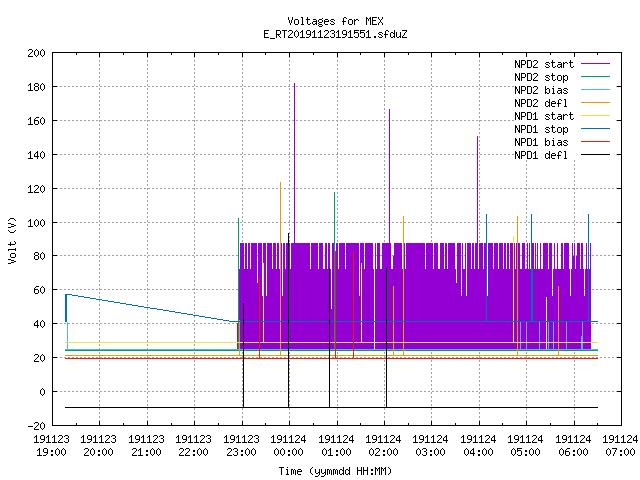The height and width of the screenshot is (480, 640).
Task: Click the y-axis value 200
Action: [36, 53]
